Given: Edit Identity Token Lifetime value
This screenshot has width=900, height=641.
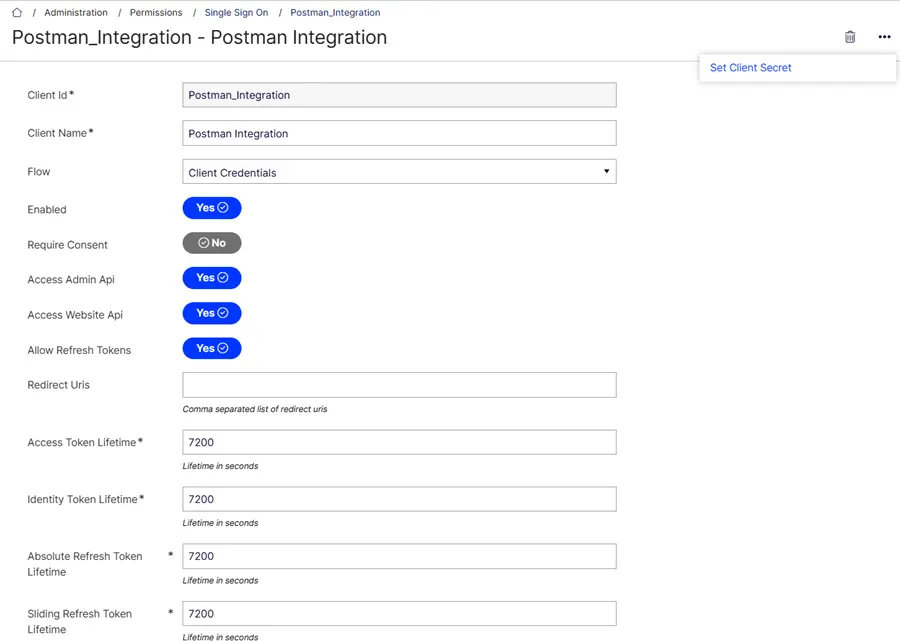Looking at the screenshot, I should [x=399, y=499].
